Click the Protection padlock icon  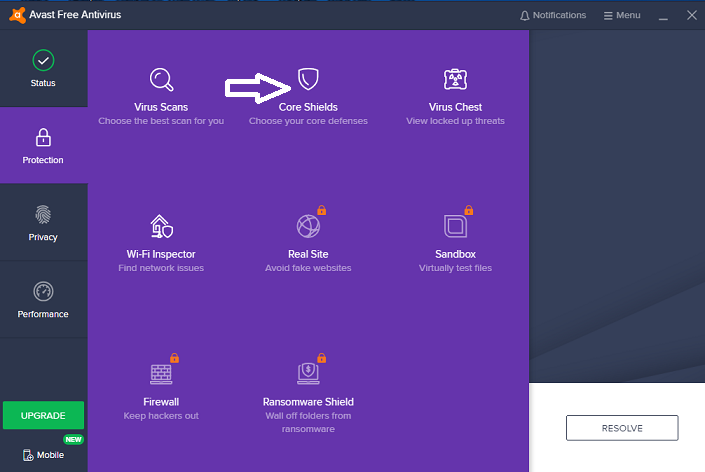43,138
